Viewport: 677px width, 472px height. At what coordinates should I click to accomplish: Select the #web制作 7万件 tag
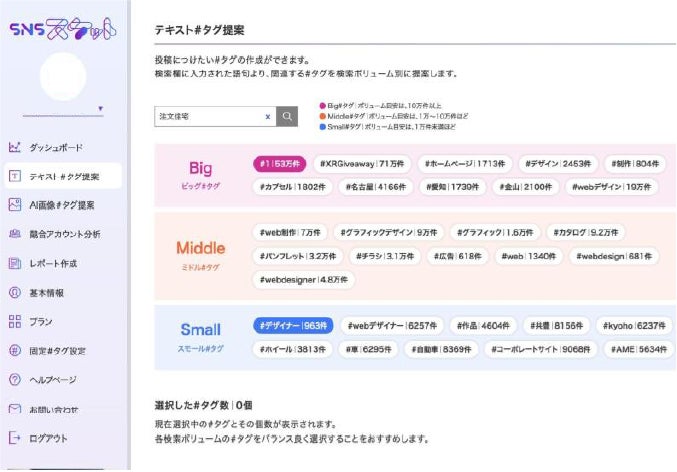pyautogui.click(x=290, y=232)
